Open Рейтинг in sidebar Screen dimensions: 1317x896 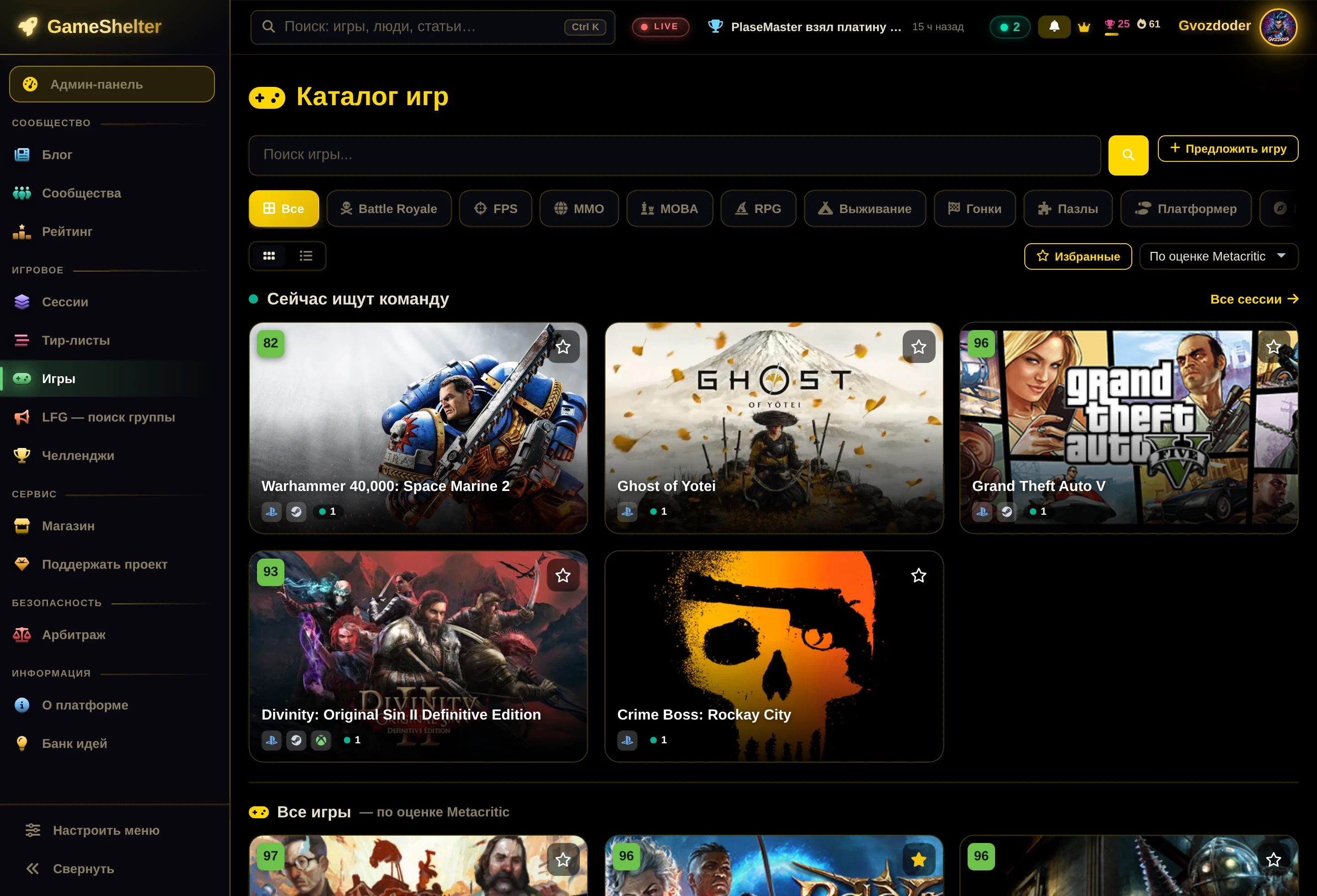[x=112, y=232]
